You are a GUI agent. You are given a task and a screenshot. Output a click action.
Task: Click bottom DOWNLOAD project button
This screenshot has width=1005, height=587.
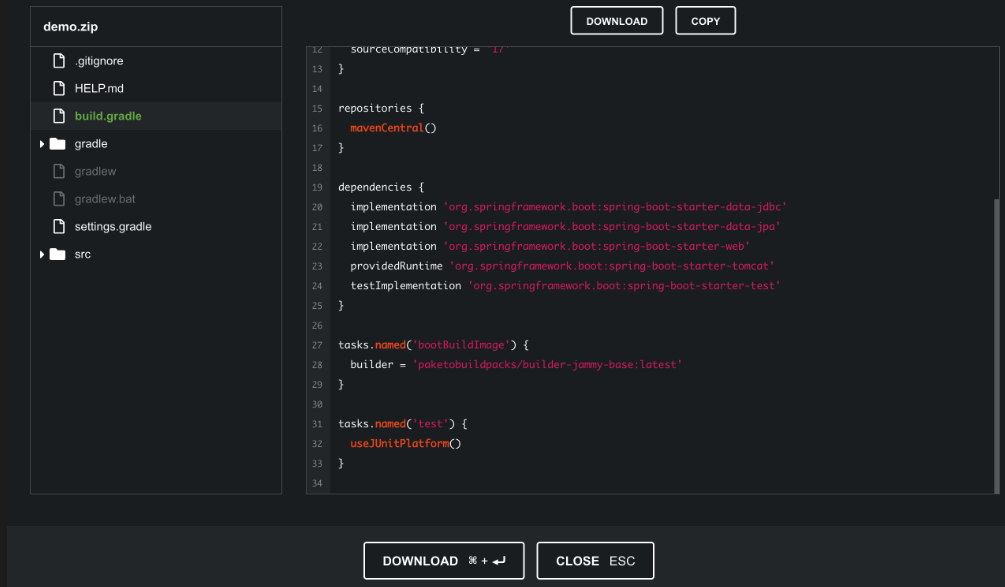(x=444, y=561)
